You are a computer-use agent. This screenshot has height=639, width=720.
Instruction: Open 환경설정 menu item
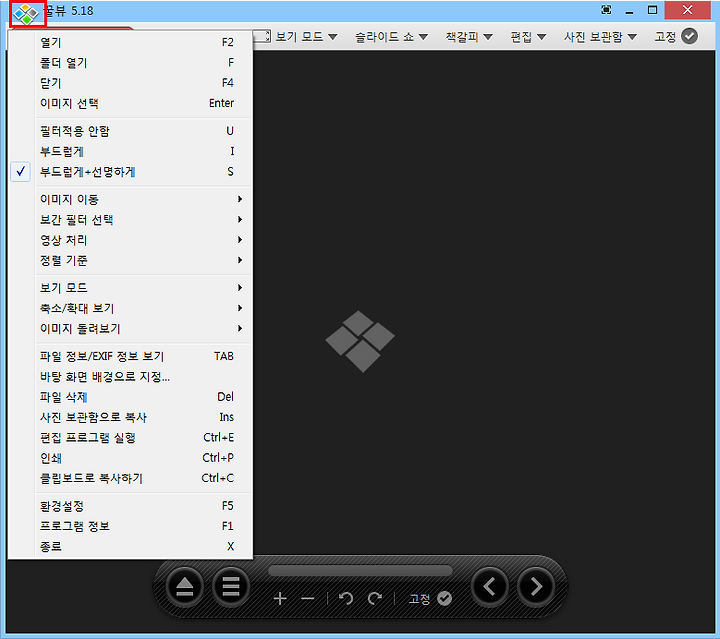(130, 506)
